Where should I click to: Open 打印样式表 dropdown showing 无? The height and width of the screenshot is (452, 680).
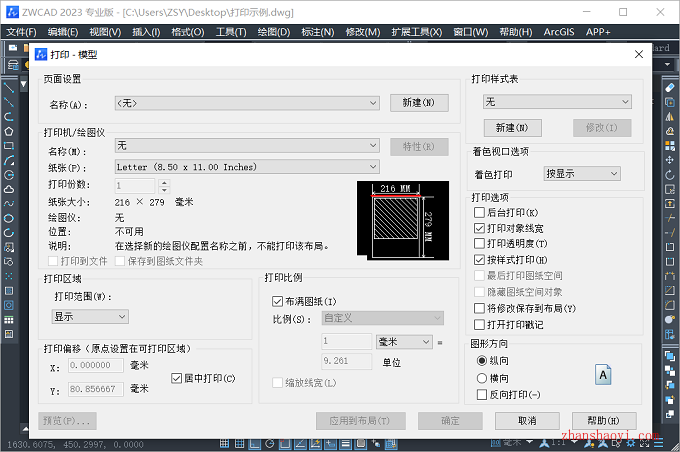point(557,102)
